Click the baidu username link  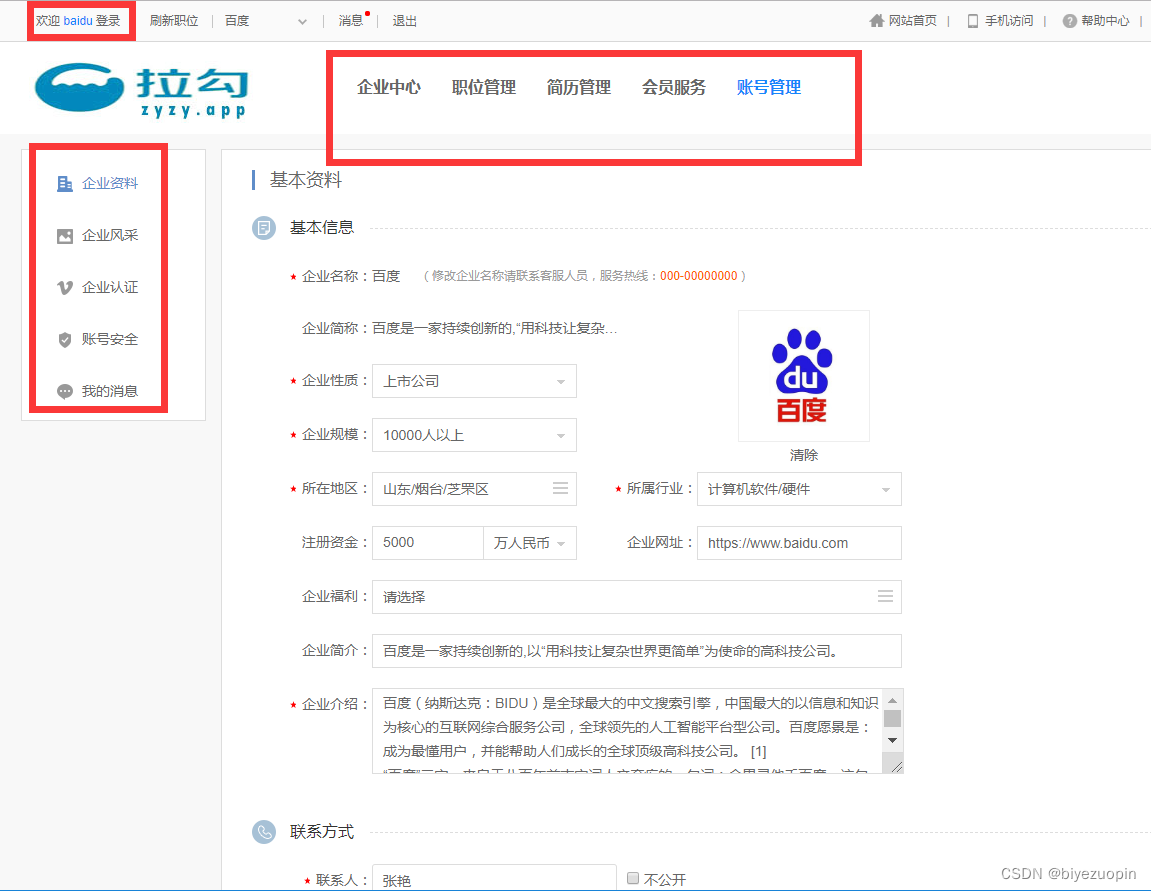click(x=78, y=21)
